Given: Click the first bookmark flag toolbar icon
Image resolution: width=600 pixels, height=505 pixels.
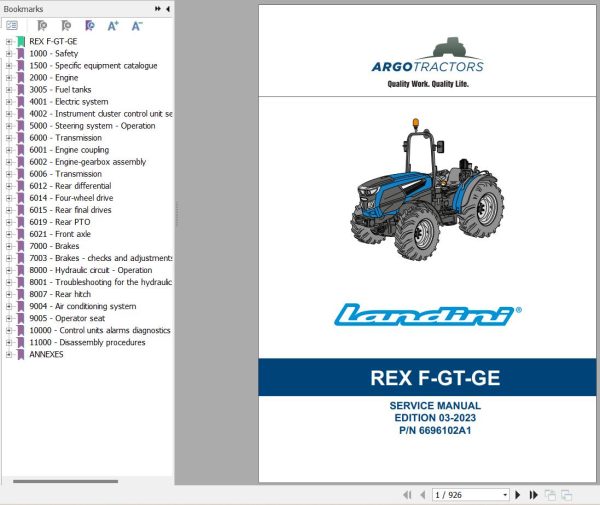Looking at the screenshot, I should tap(42, 26).
